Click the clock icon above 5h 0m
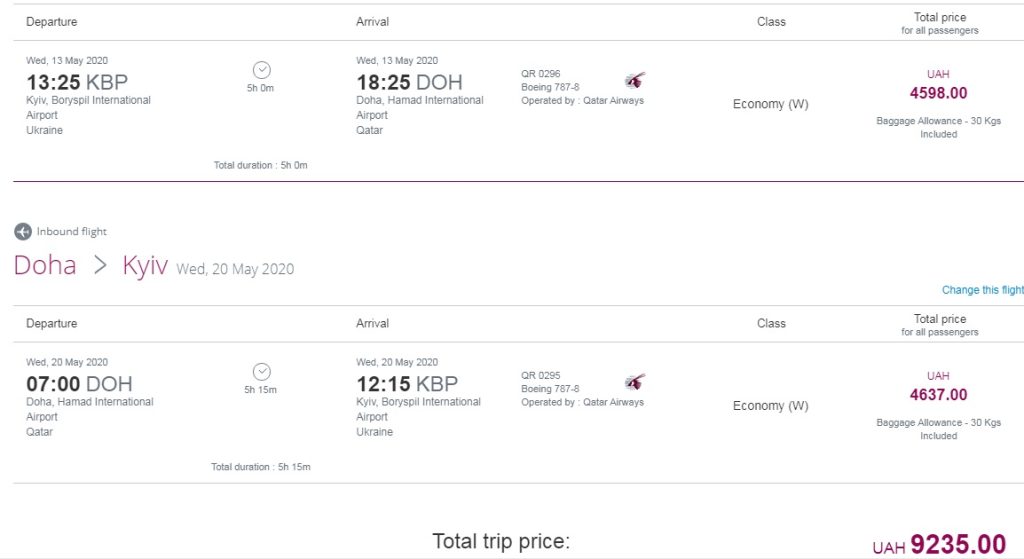 click(x=261, y=70)
